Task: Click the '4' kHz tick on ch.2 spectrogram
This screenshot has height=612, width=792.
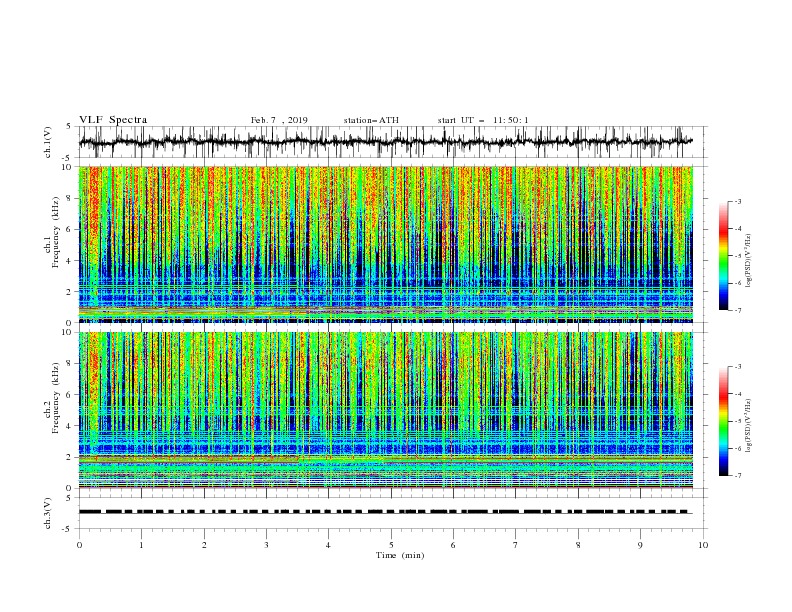Action: (x=70, y=426)
